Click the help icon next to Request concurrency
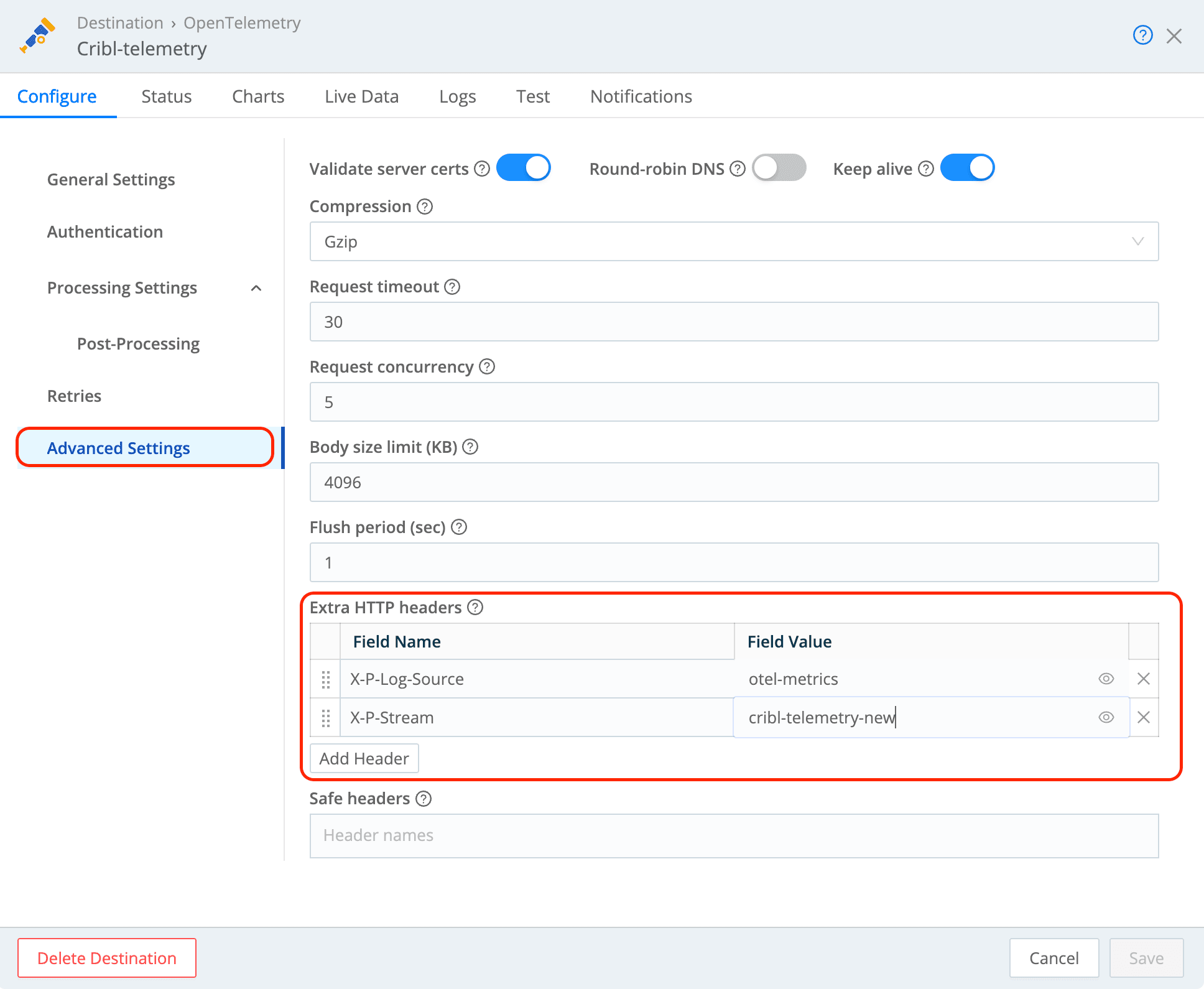Screen dimensions: 1204x989 488,366
